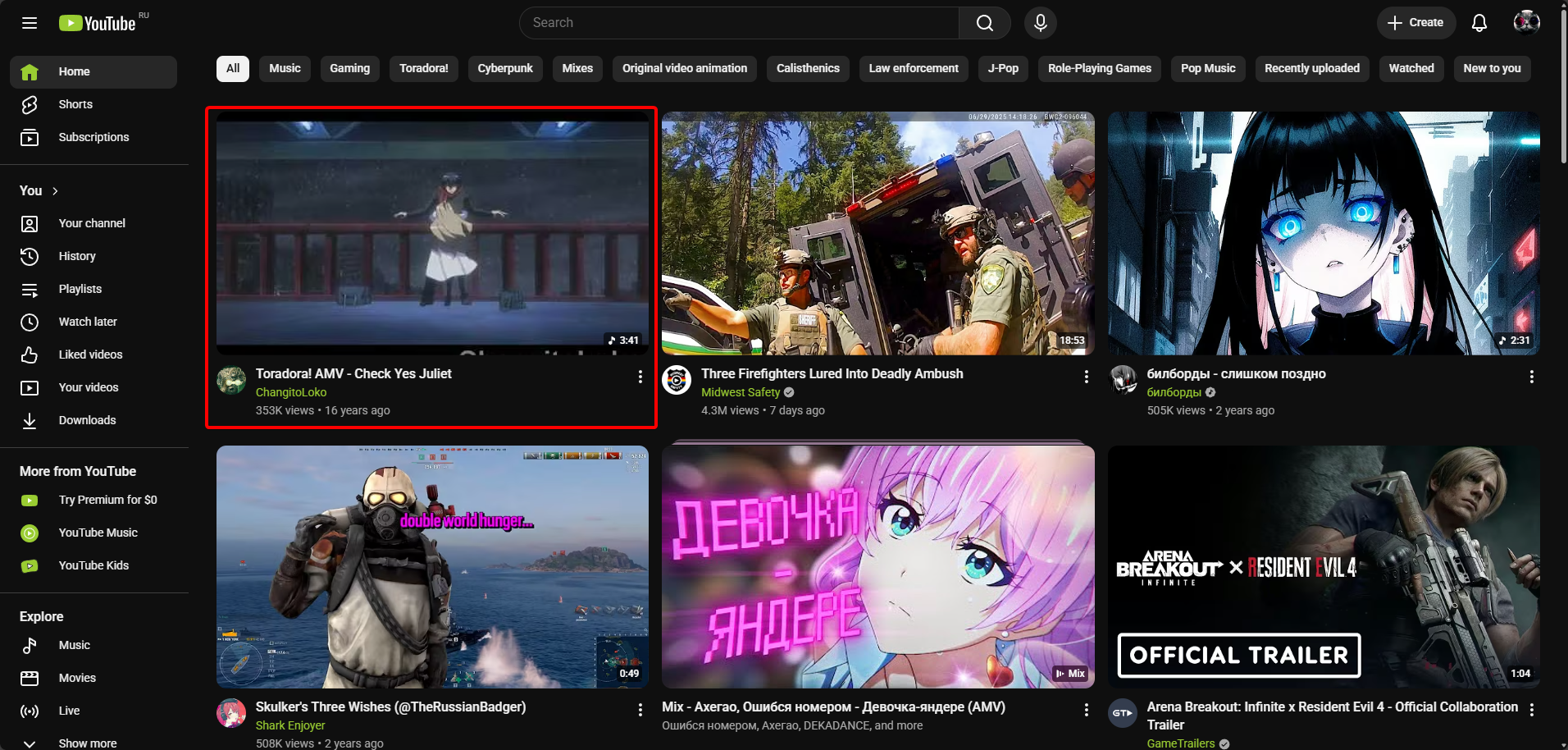Click the Search input field
The image size is (1568, 750).
coord(740,23)
